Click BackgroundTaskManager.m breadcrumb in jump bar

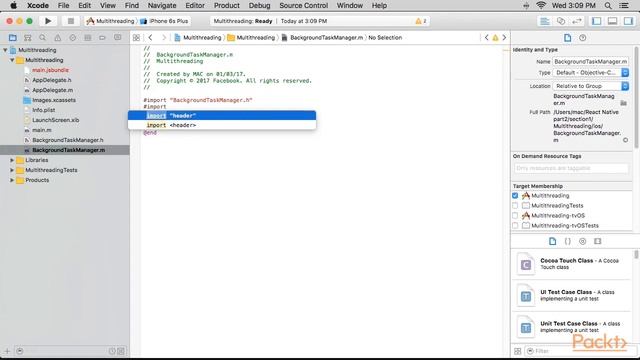pos(326,38)
